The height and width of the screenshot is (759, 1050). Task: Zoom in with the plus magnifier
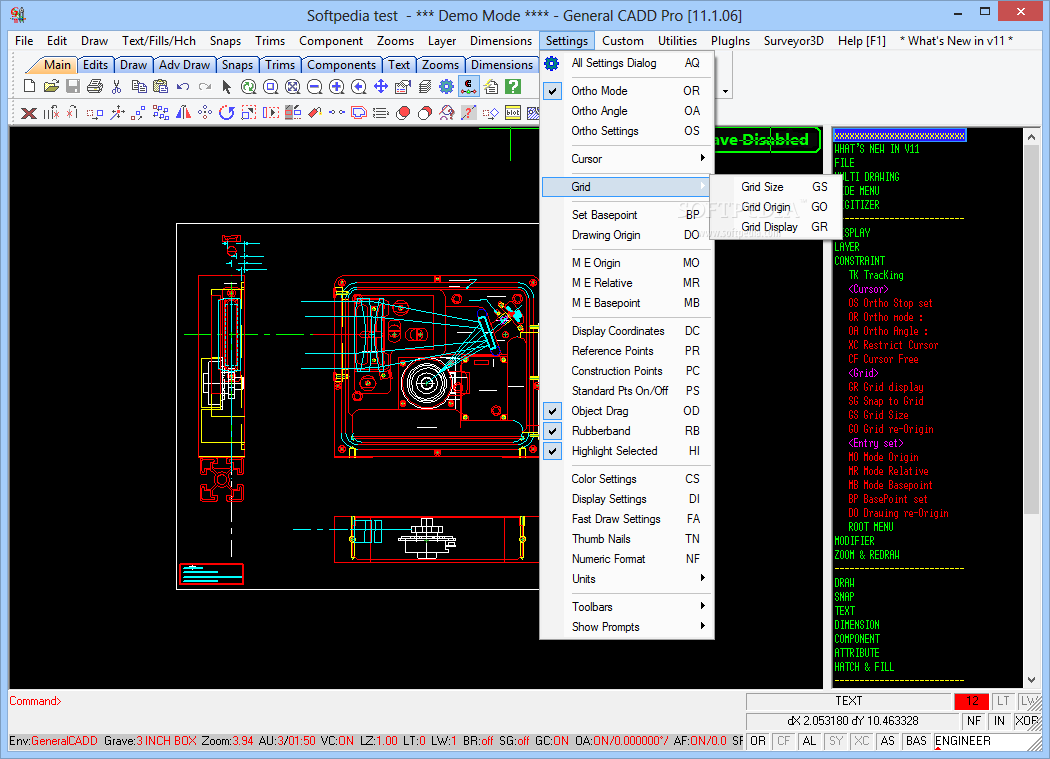[x=337, y=86]
